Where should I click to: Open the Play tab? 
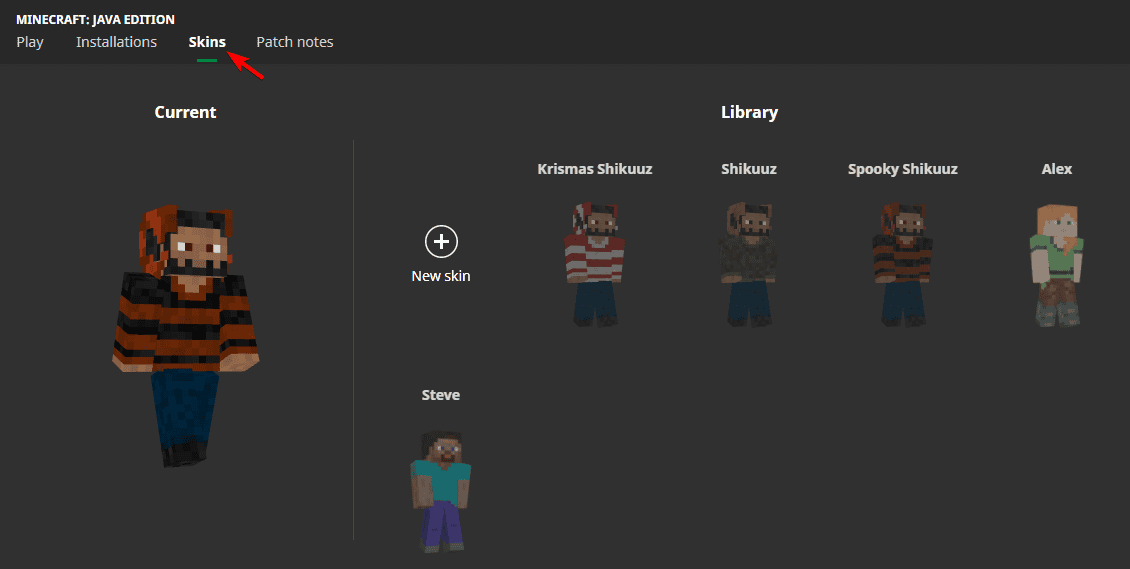tap(30, 42)
